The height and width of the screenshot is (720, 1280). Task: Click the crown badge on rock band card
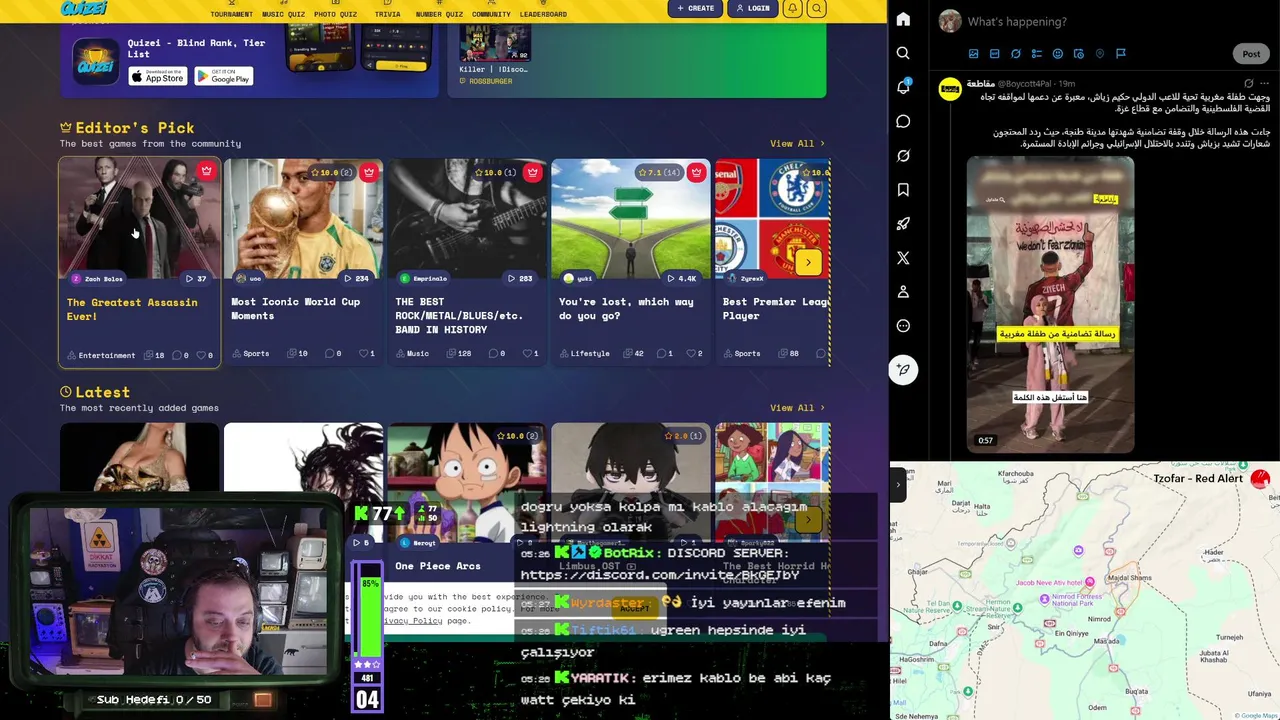point(532,172)
